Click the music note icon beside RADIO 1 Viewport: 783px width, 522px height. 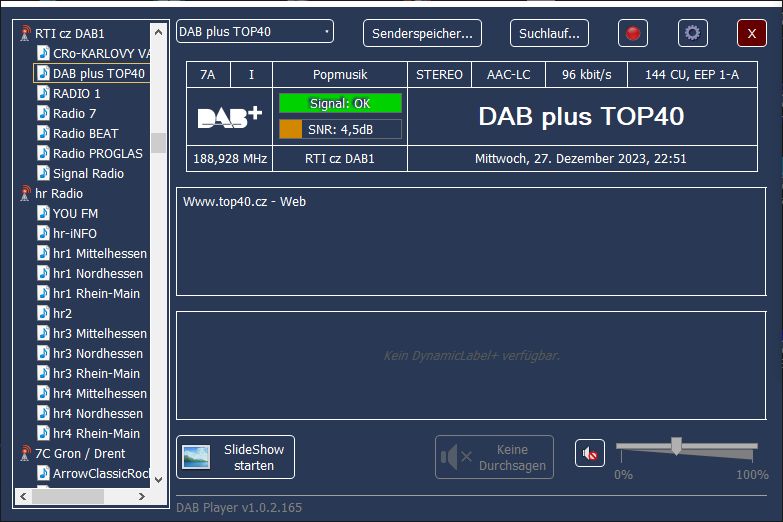pyautogui.click(x=43, y=93)
